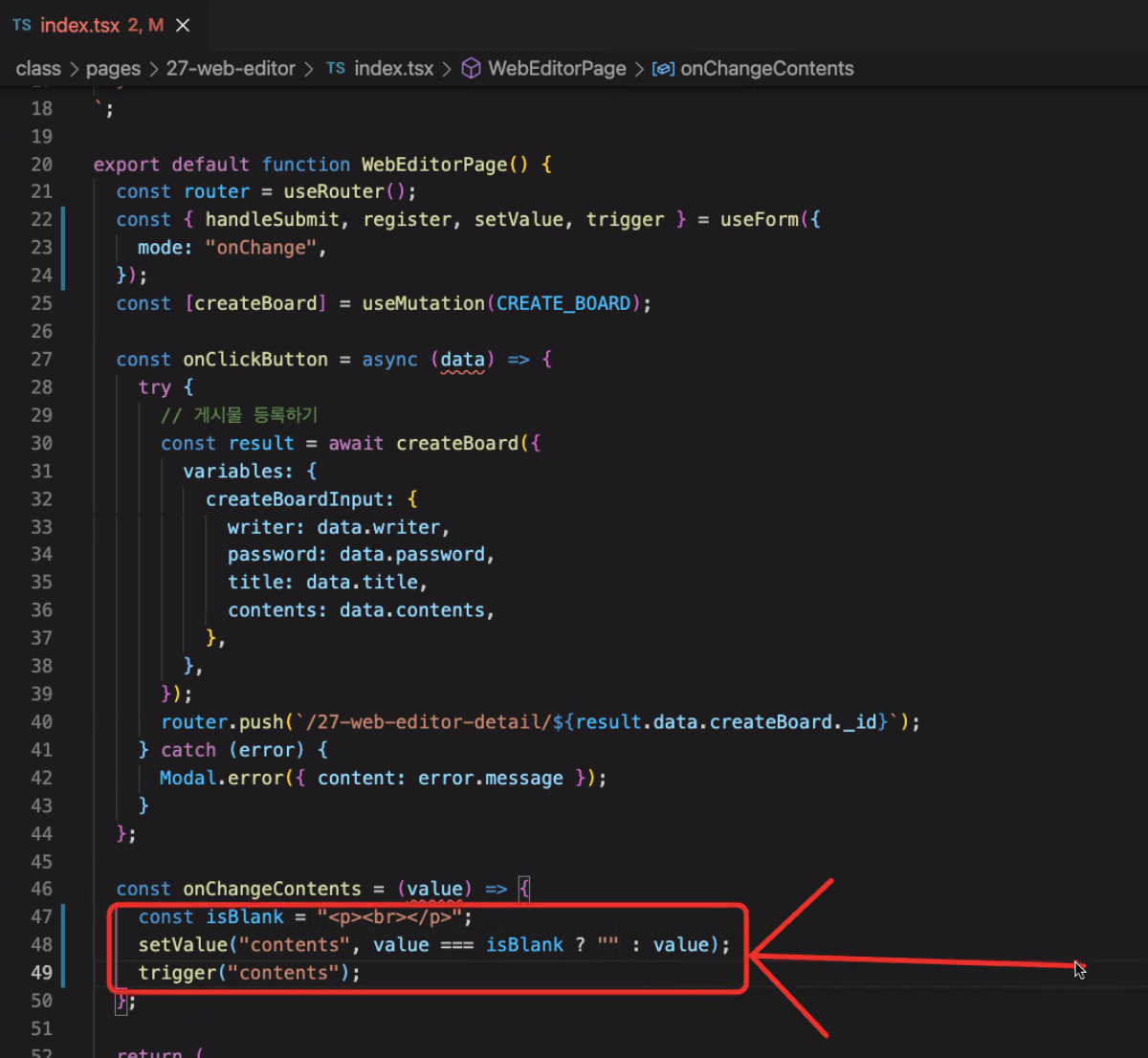
Task: Click the TS file icon in tab
Action: click(x=22, y=25)
